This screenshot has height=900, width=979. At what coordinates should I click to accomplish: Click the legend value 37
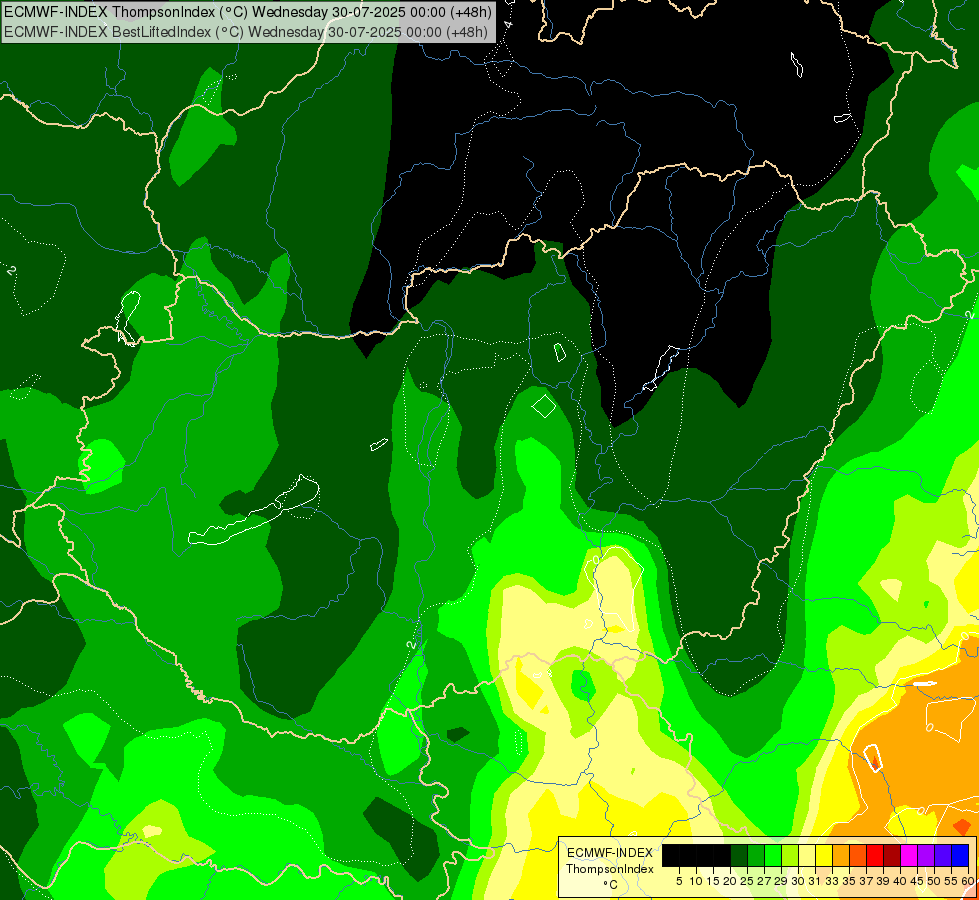click(x=866, y=881)
